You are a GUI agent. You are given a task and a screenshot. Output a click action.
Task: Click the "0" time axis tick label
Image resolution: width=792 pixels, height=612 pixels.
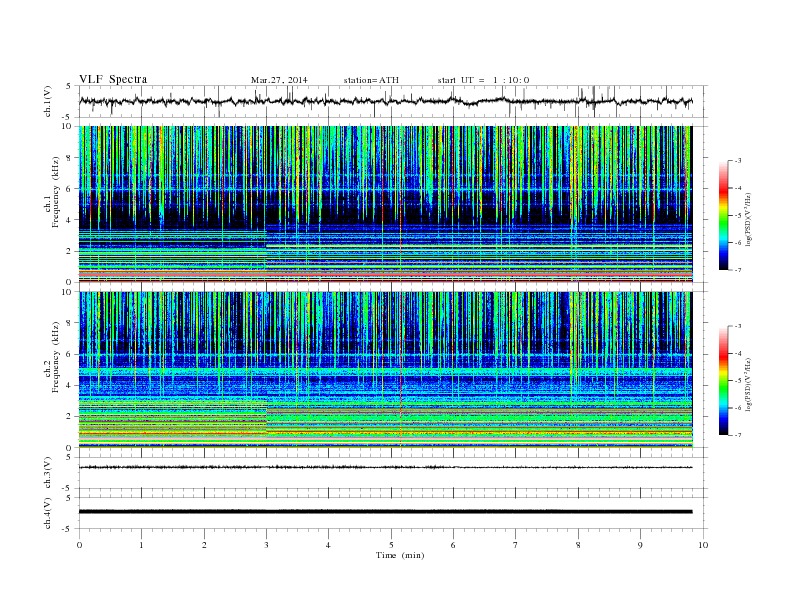[79, 545]
